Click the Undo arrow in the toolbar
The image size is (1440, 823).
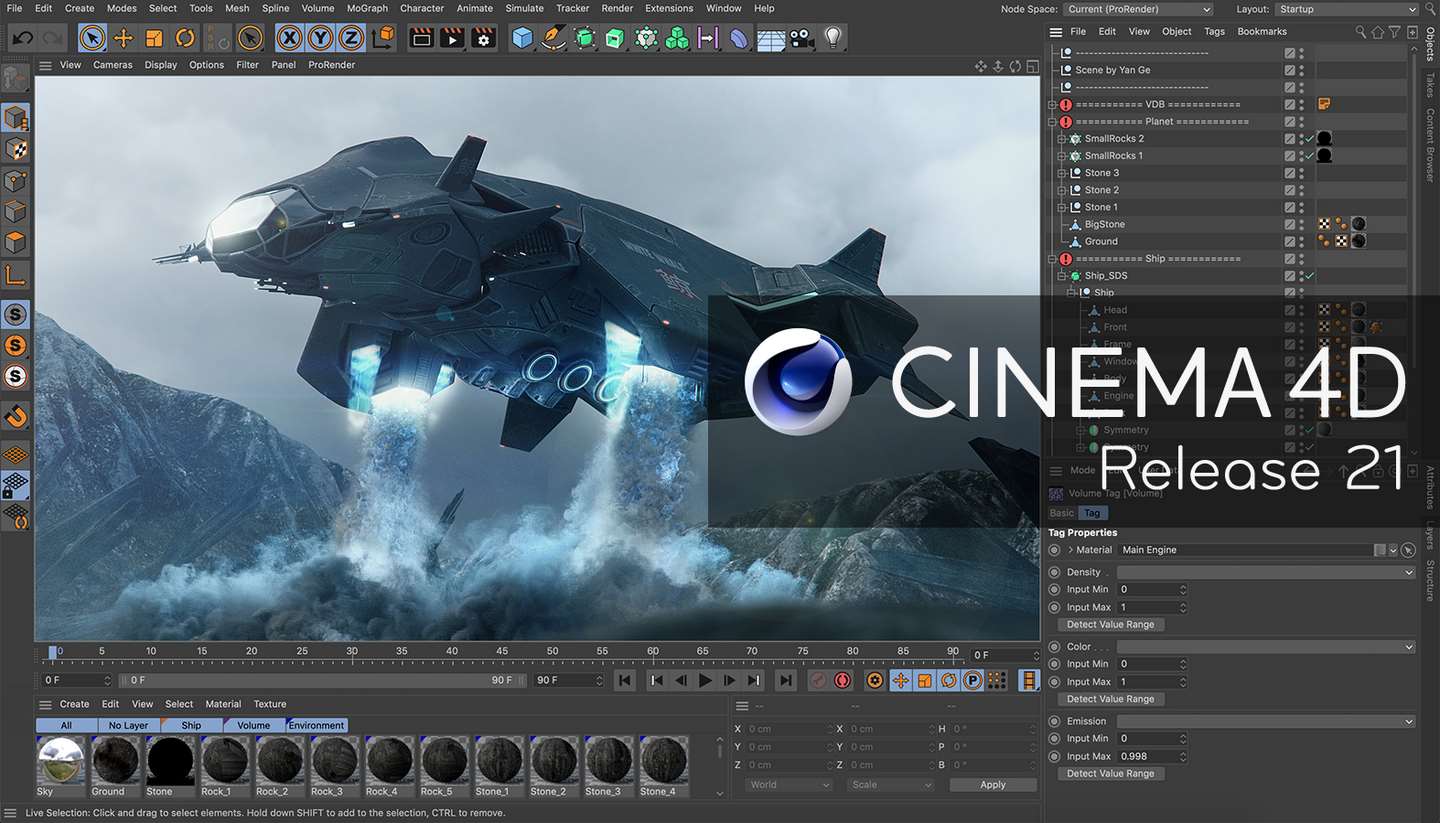[22, 39]
